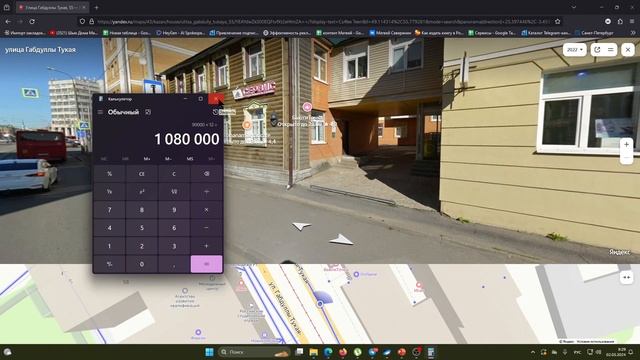Click the square root calculator key
This screenshot has width=640, height=360.
click(x=174, y=191)
